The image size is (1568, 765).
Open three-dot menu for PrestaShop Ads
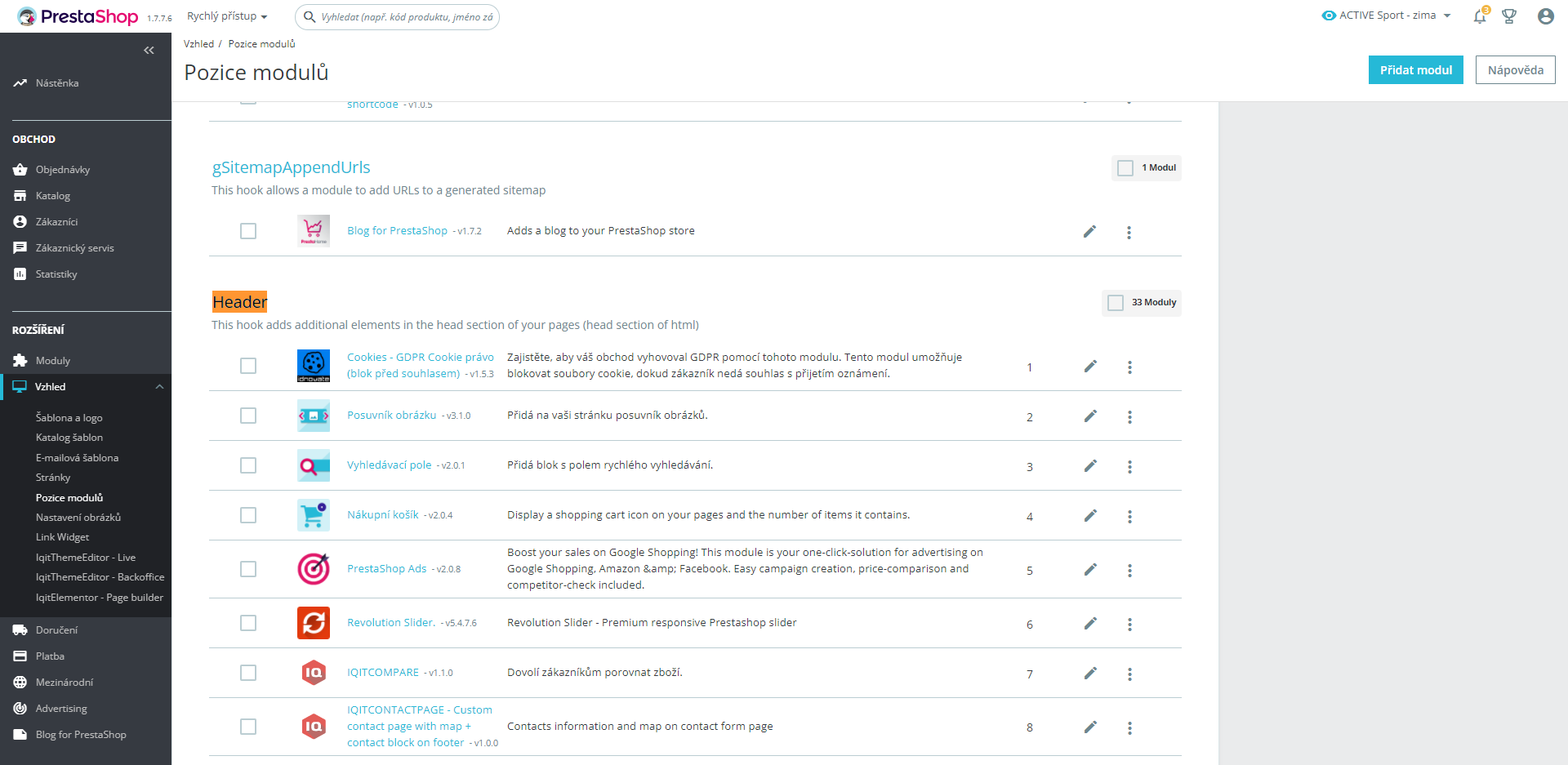tap(1129, 570)
